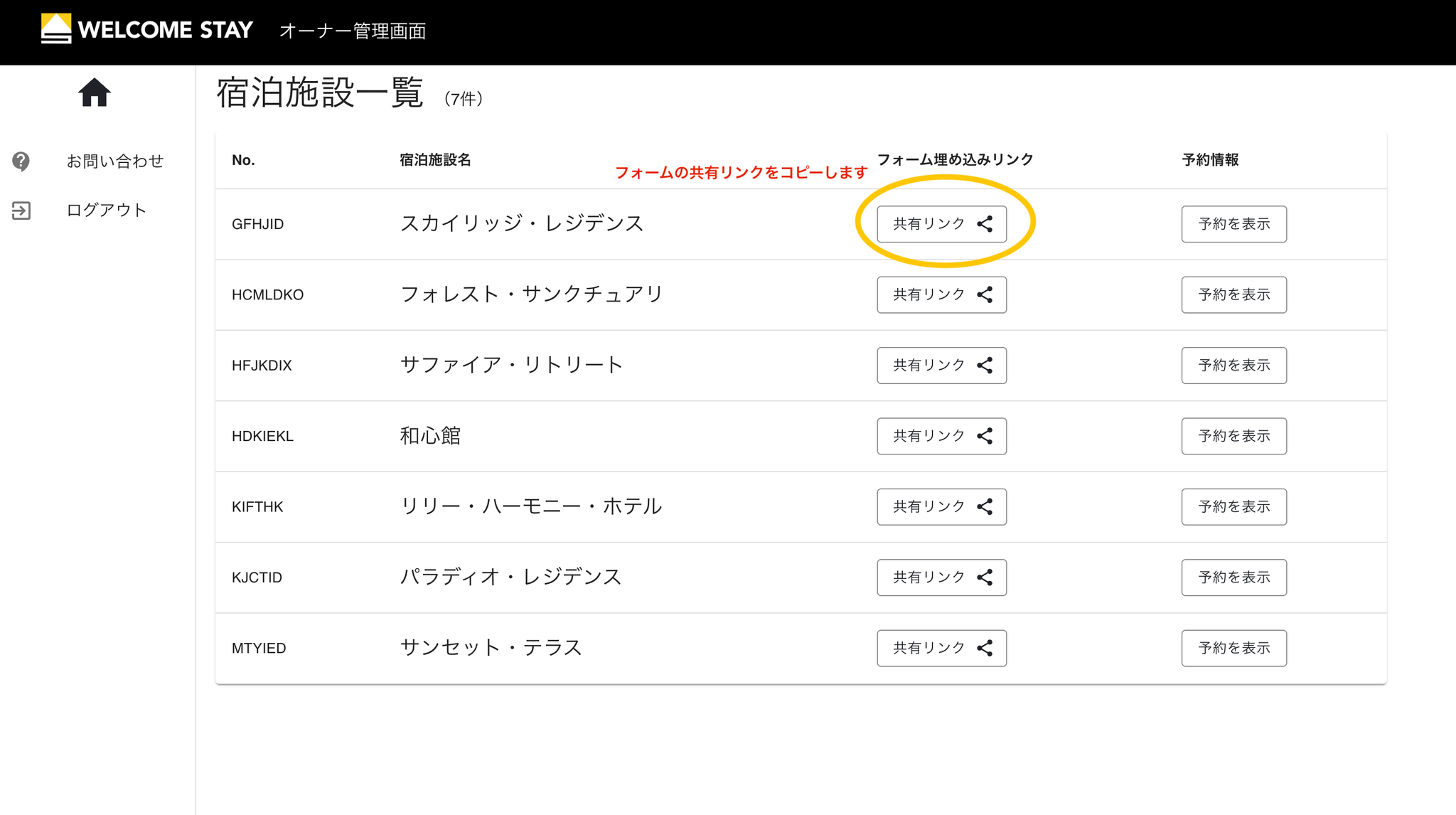The image size is (1456, 815).
Task: Copy 共有リンク for フォレスト・サンクチュアリ
Action: click(x=941, y=294)
